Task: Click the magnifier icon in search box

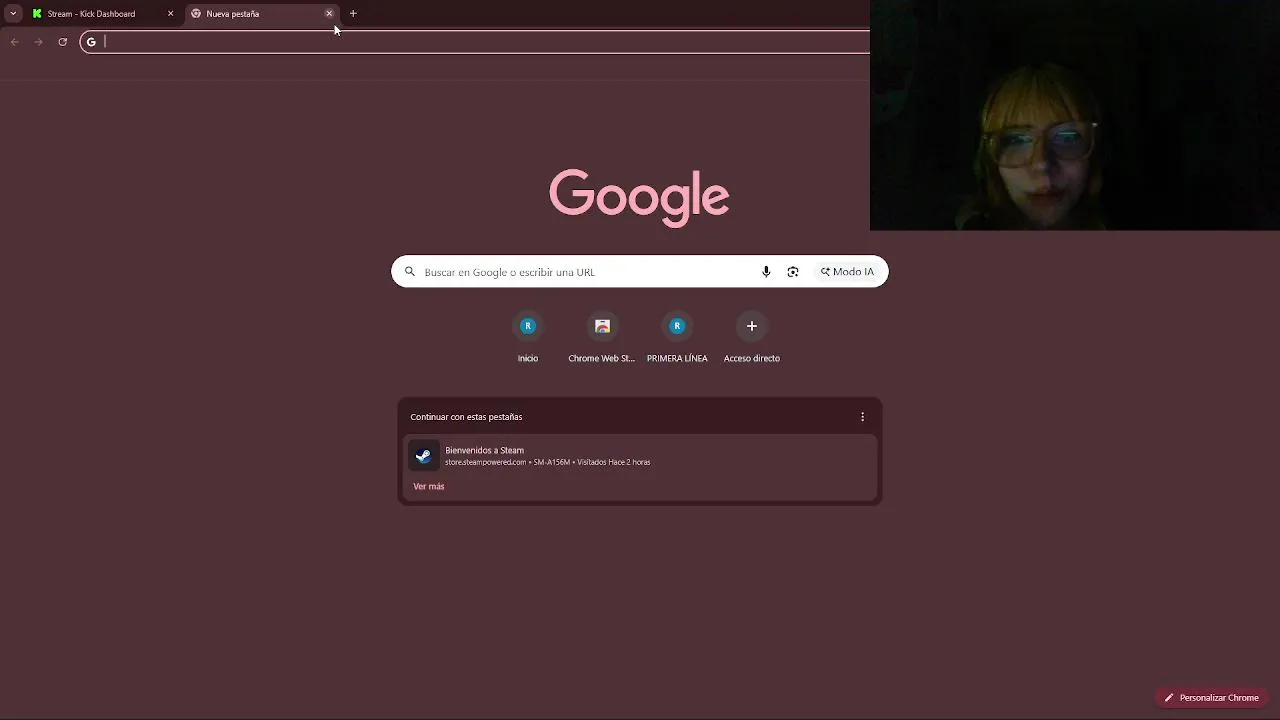Action: pos(410,272)
